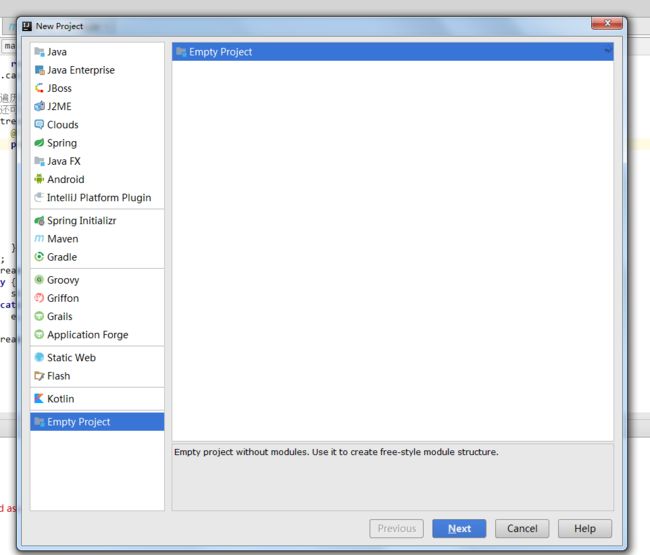Viewport: 650px width, 555px height.
Task: Click the JBoss icon in list
Action: tap(39, 88)
